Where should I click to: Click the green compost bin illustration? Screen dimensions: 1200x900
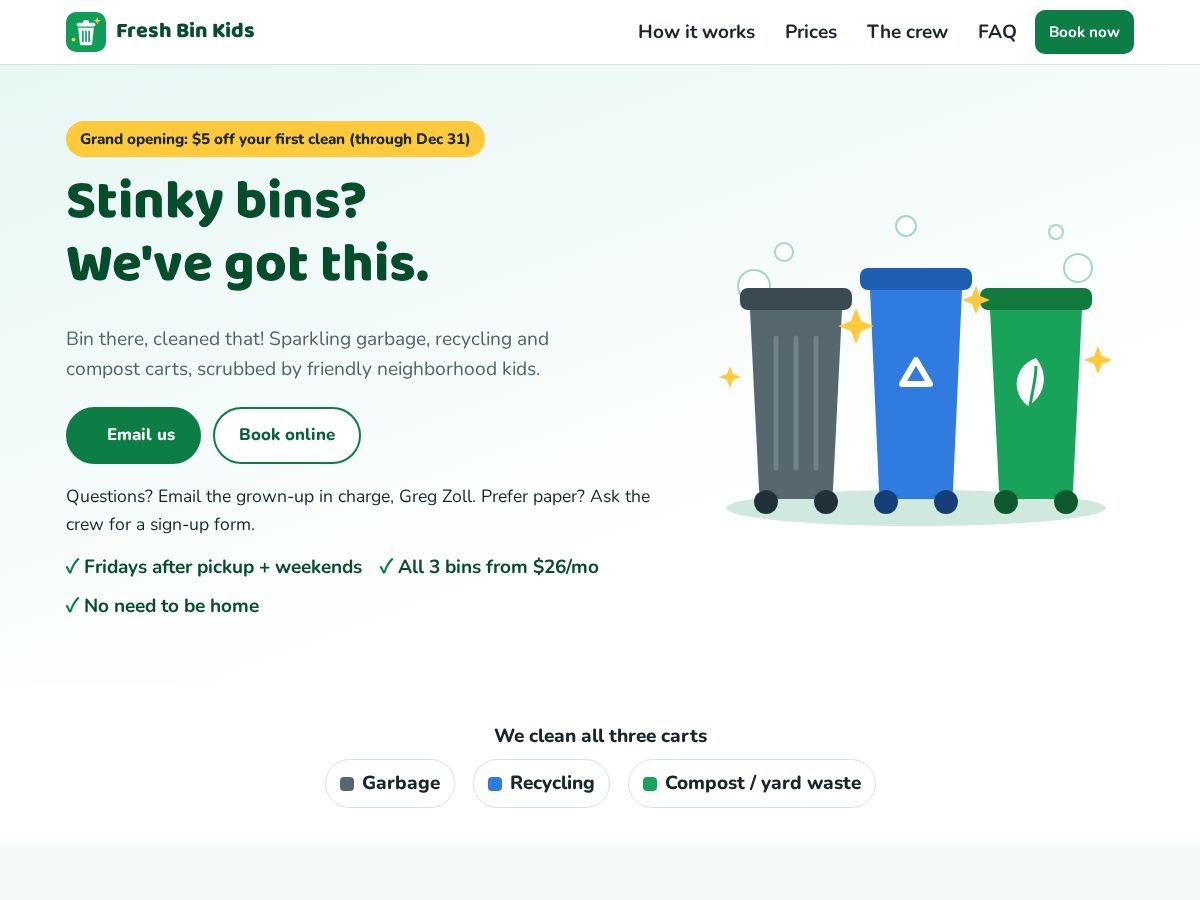click(1036, 400)
